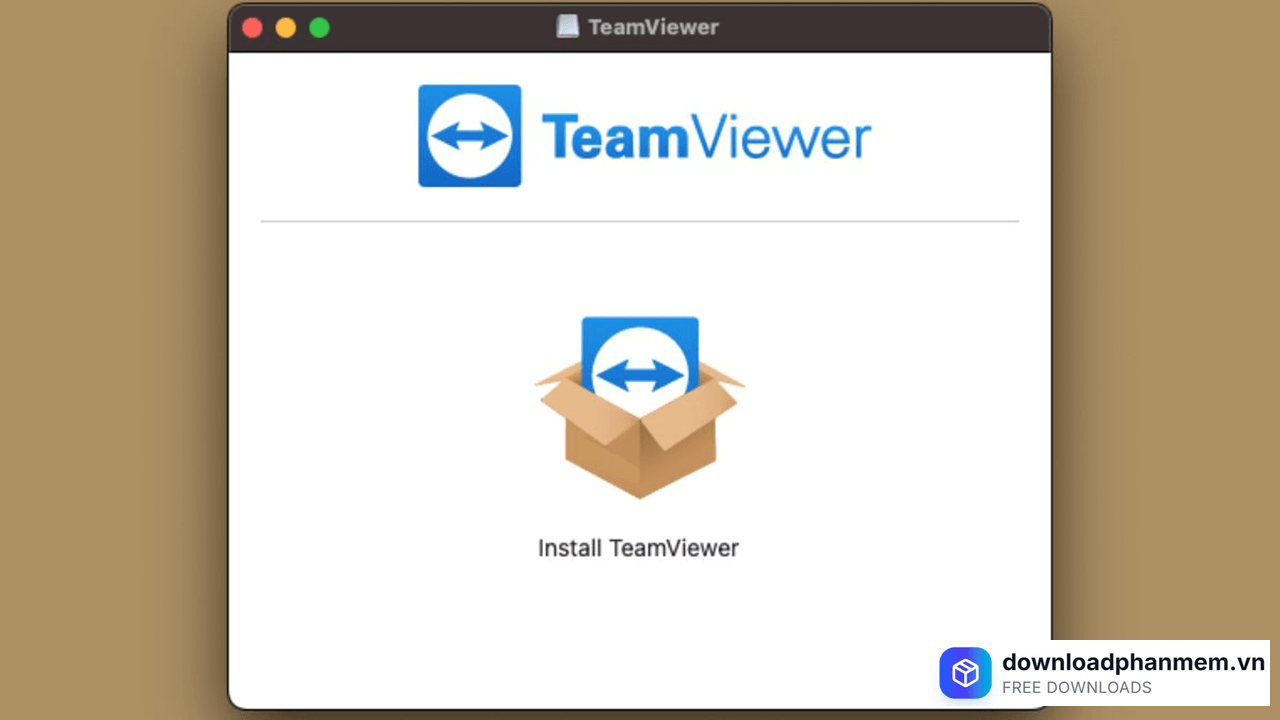
Task: Click the blue TeamViewer logo square in header
Action: tap(469, 136)
